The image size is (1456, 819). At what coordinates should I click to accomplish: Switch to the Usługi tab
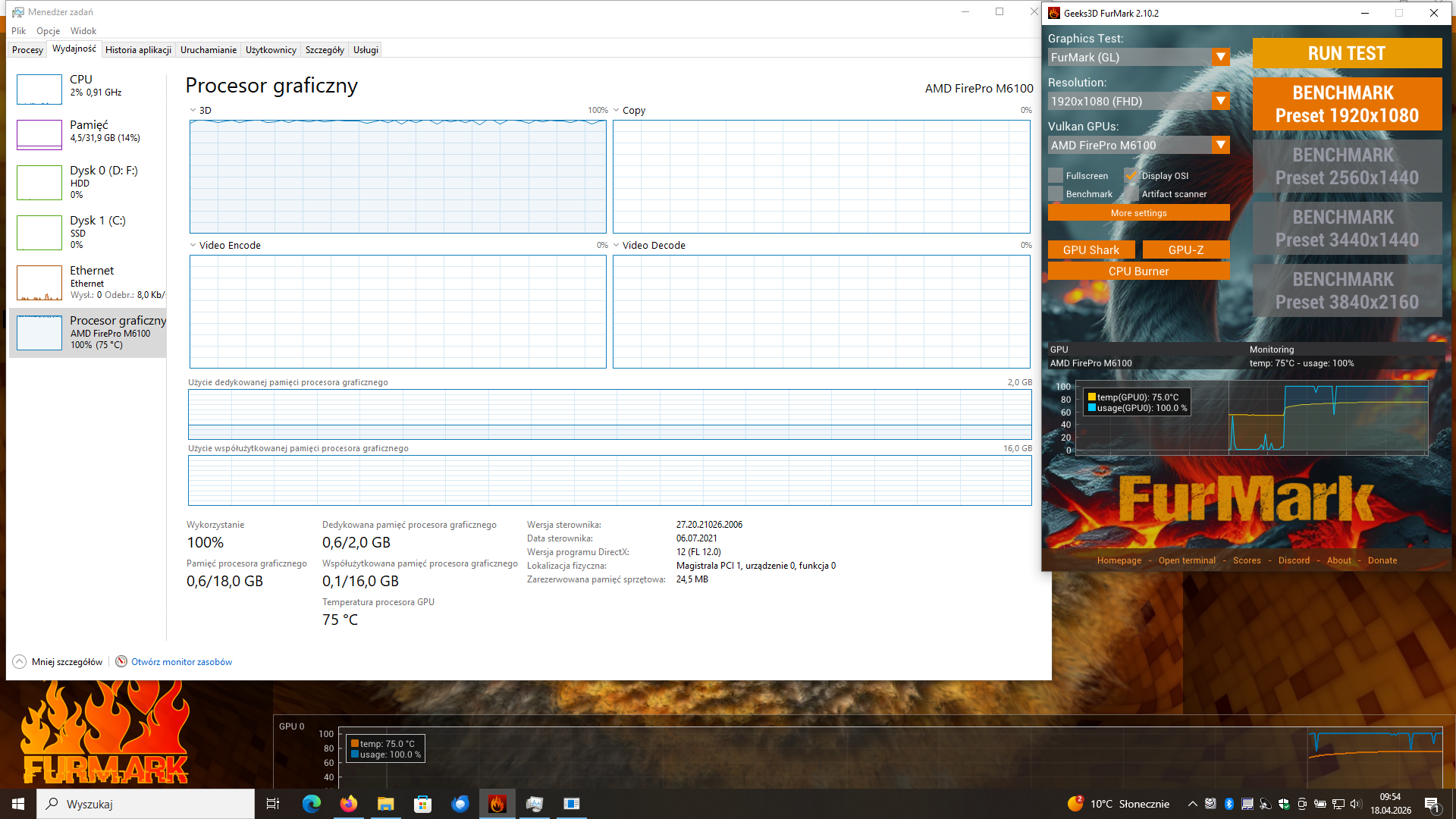(x=366, y=49)
